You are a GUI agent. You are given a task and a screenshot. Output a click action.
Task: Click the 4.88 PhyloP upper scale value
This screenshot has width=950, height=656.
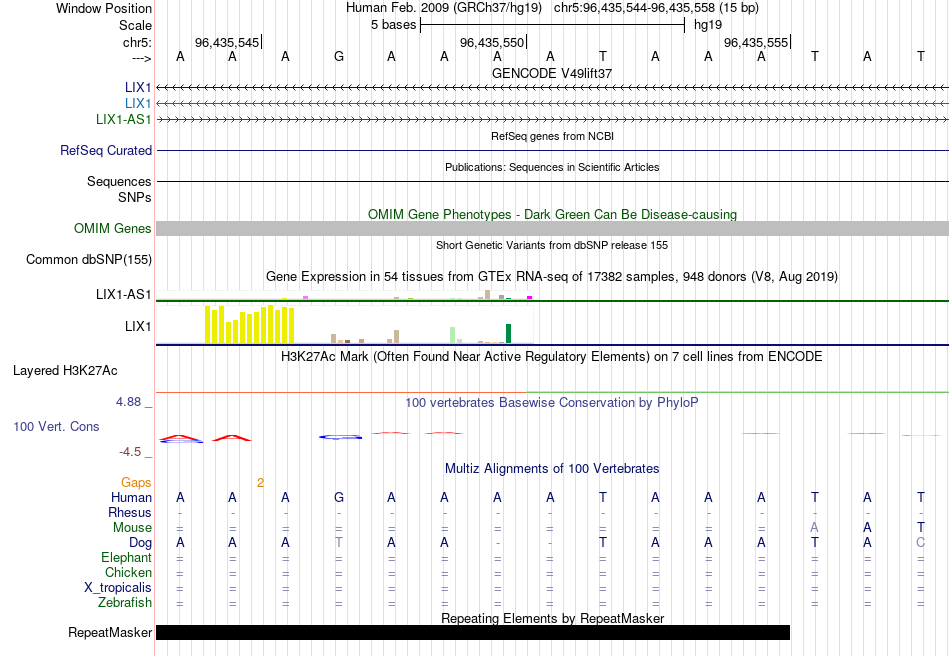pyautogui.click(x=128, y=402)
